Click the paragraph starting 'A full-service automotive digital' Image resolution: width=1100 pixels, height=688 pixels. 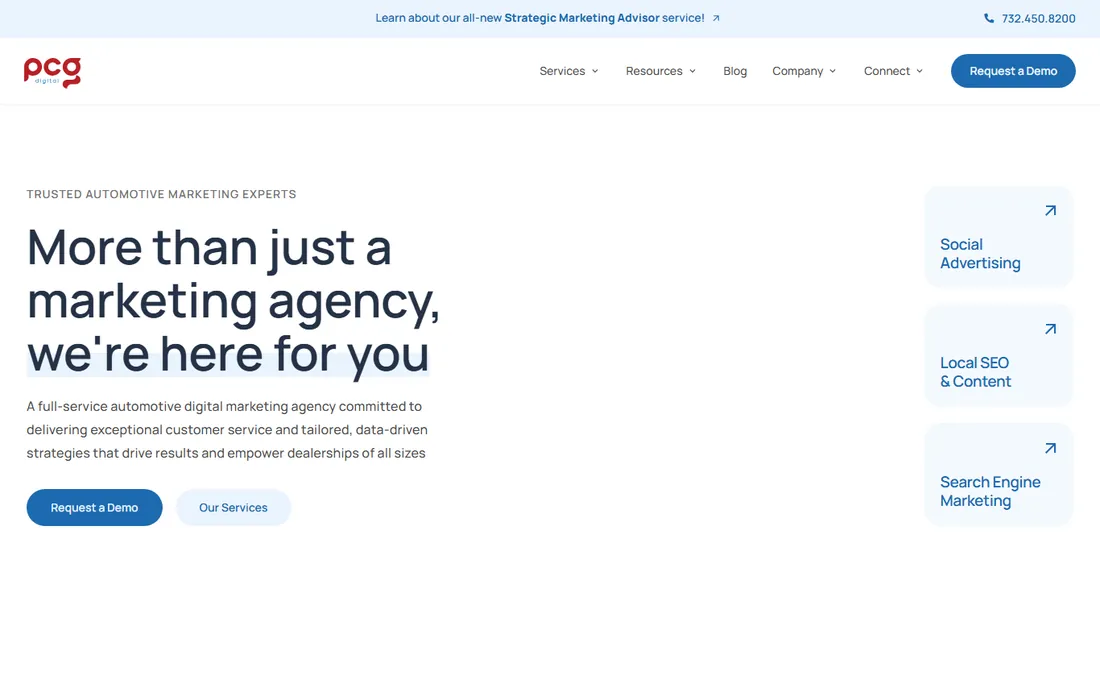click(x=227, y=429)
